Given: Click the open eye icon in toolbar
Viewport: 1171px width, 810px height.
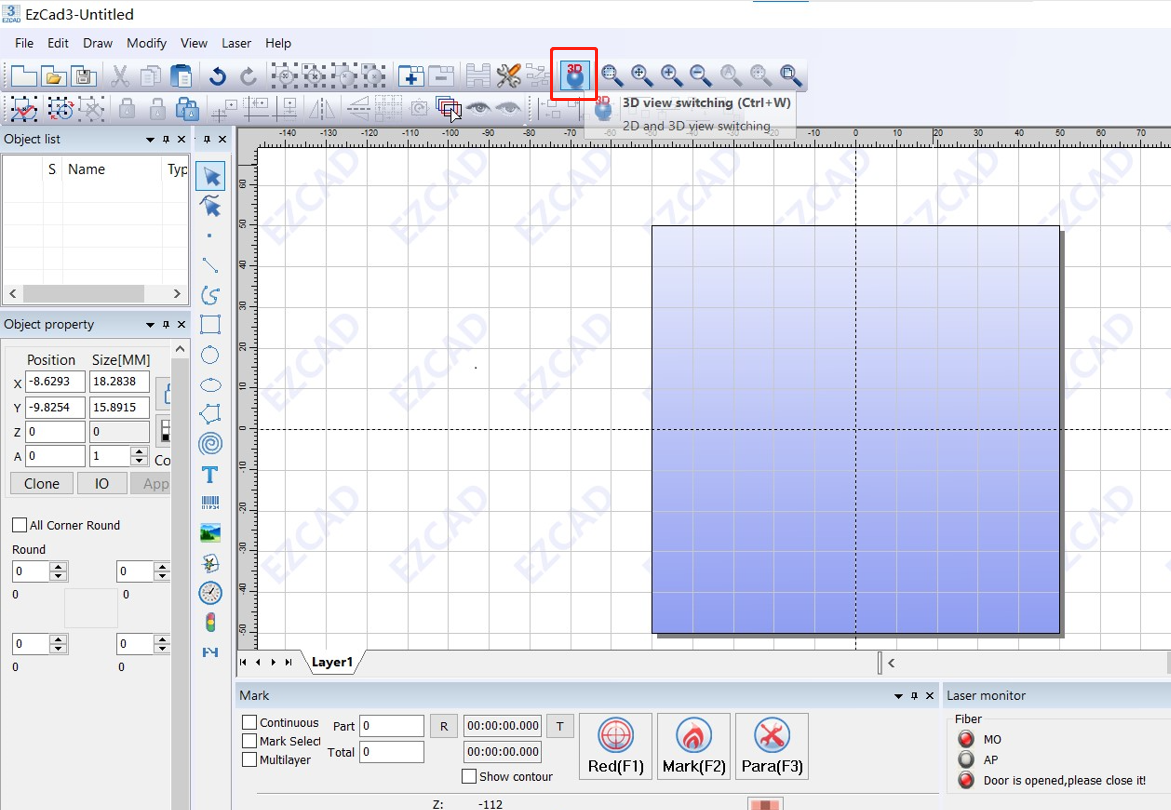Looking at the screenshot, I should click(x=479, y=109).
